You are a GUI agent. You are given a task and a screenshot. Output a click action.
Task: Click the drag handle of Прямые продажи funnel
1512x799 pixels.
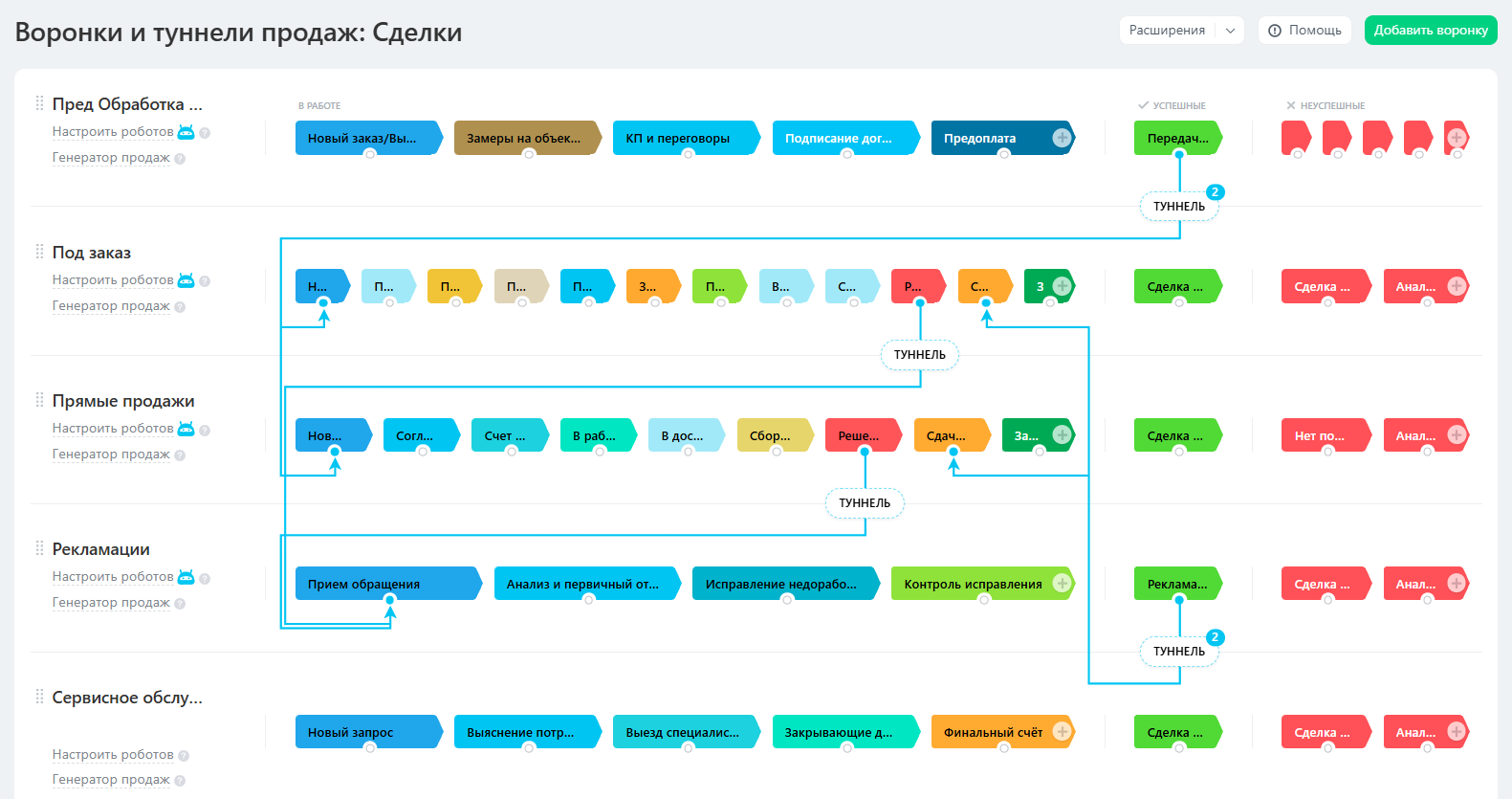[39, 399]
